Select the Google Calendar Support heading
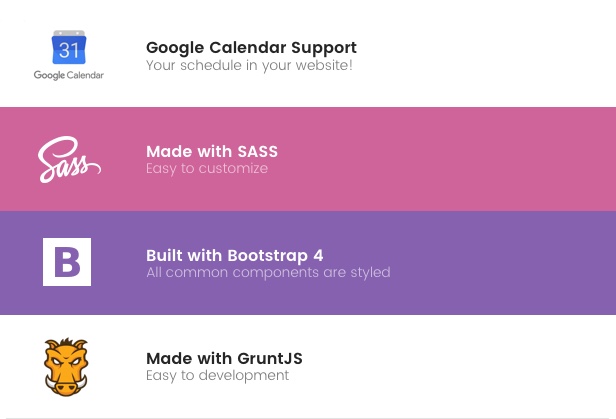Viewport: 616px width, 419px height. [251, 48]
